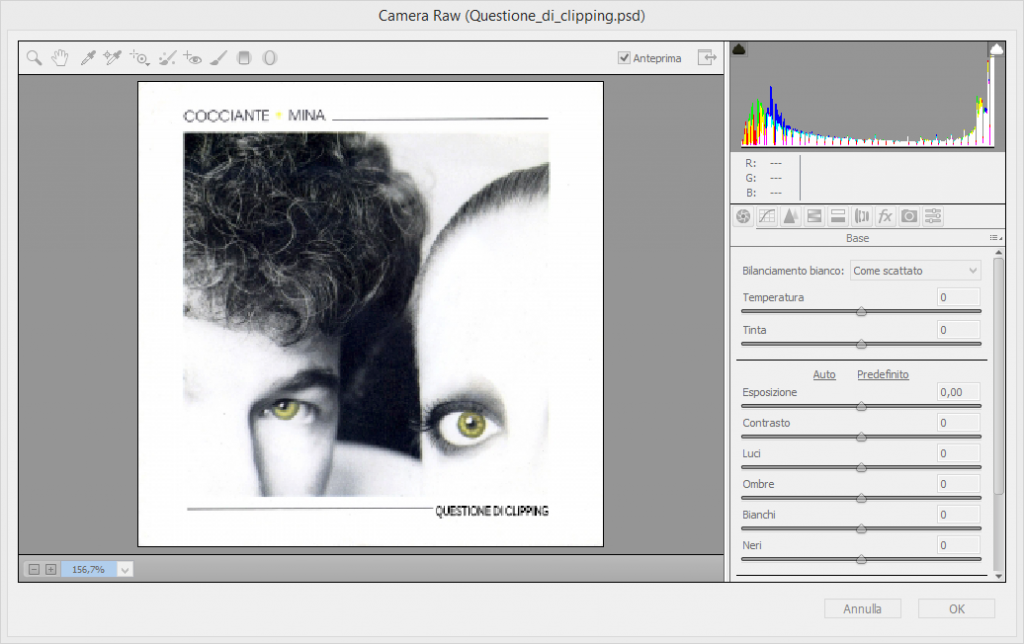Click the Ombre value field

click(959, 484)
